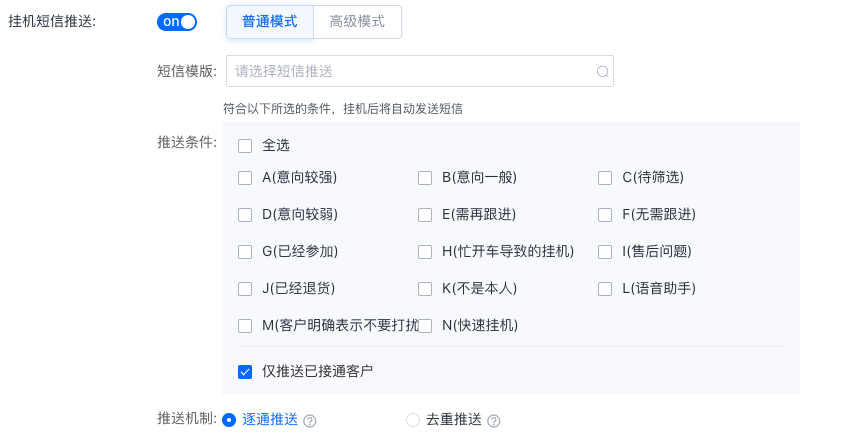
Task: Turn off the 挂机短信推送 switch
Action: click(x=177, y=22)
